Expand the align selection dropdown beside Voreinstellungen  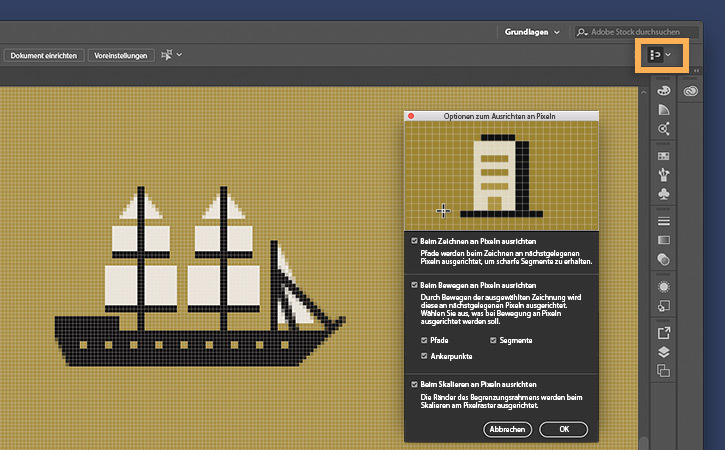coord(179,55)
